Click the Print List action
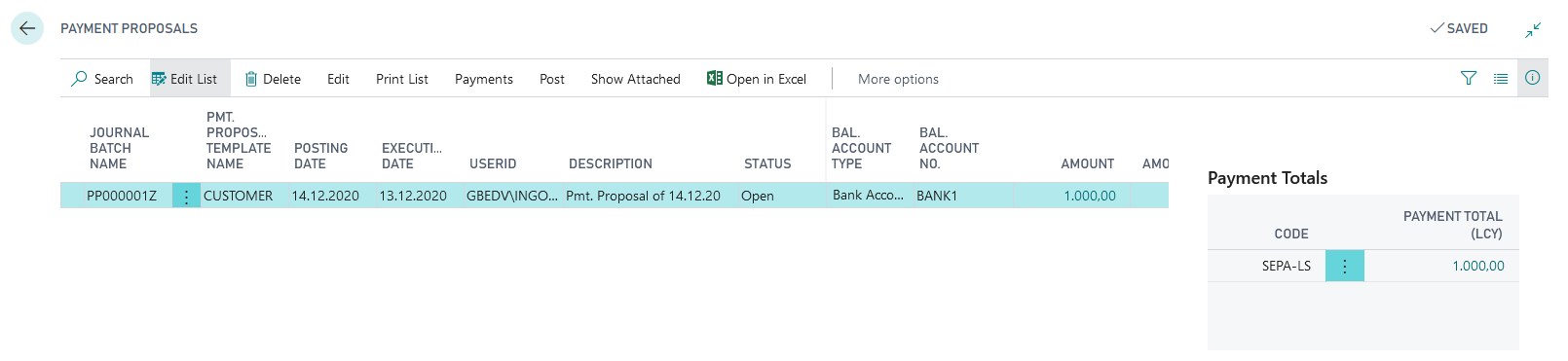This screenshot has width=1568, height=361. coord(402,79)
